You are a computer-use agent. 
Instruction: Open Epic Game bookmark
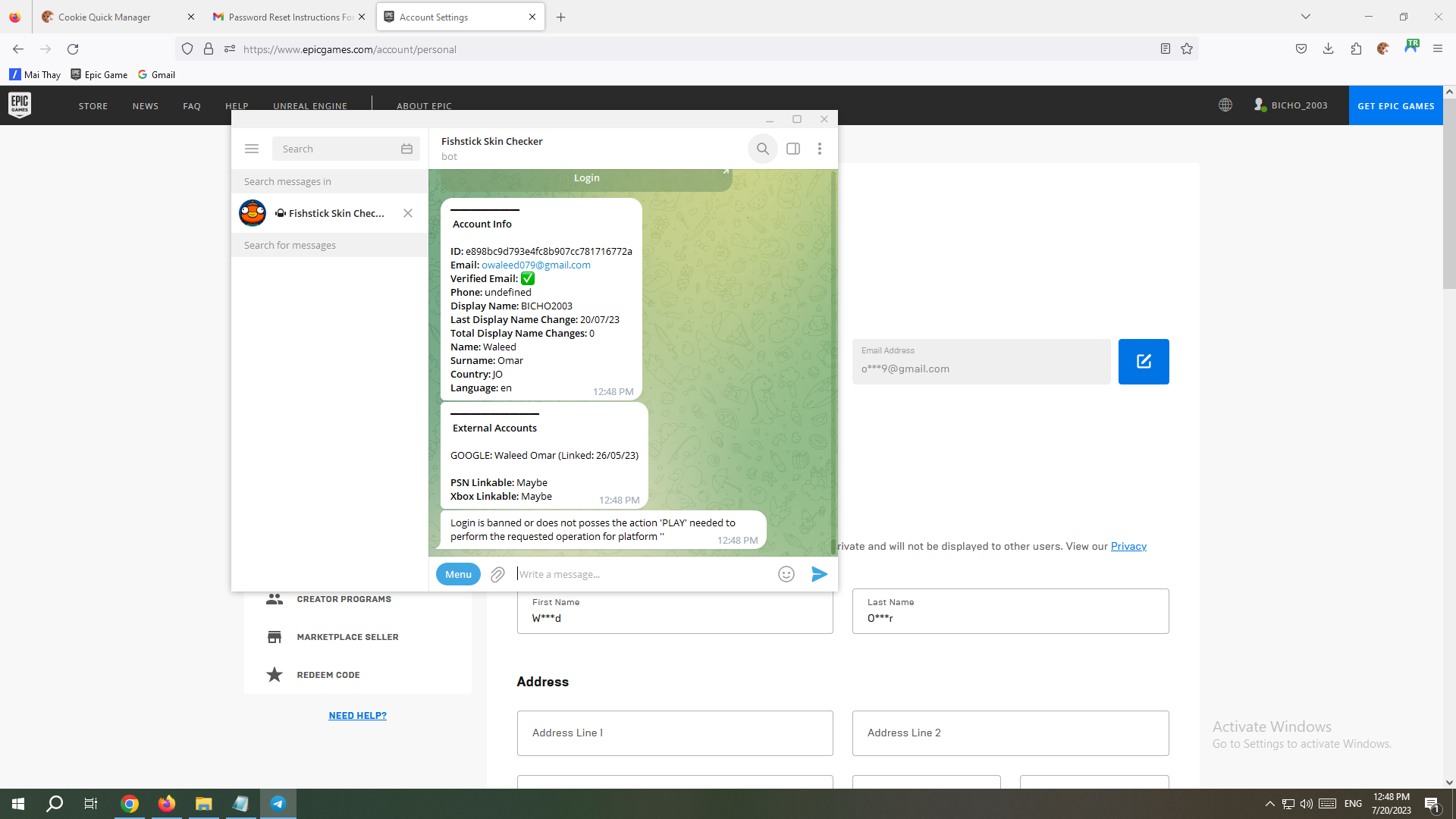click(x=99, y=74)
